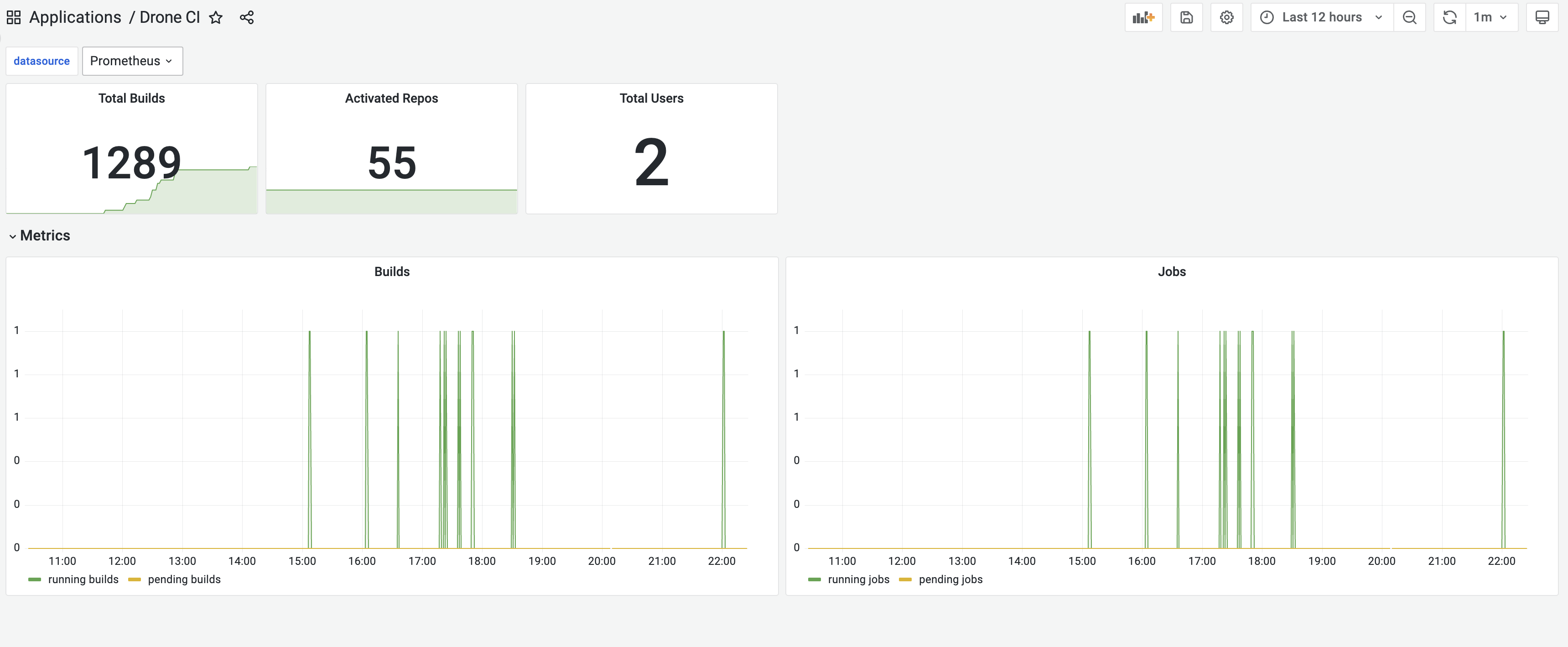The width and height of the screenshot is (1568, 647).
Task: Click the 18:00 label on Jobs axis
Action: (x=1261, y=561)
